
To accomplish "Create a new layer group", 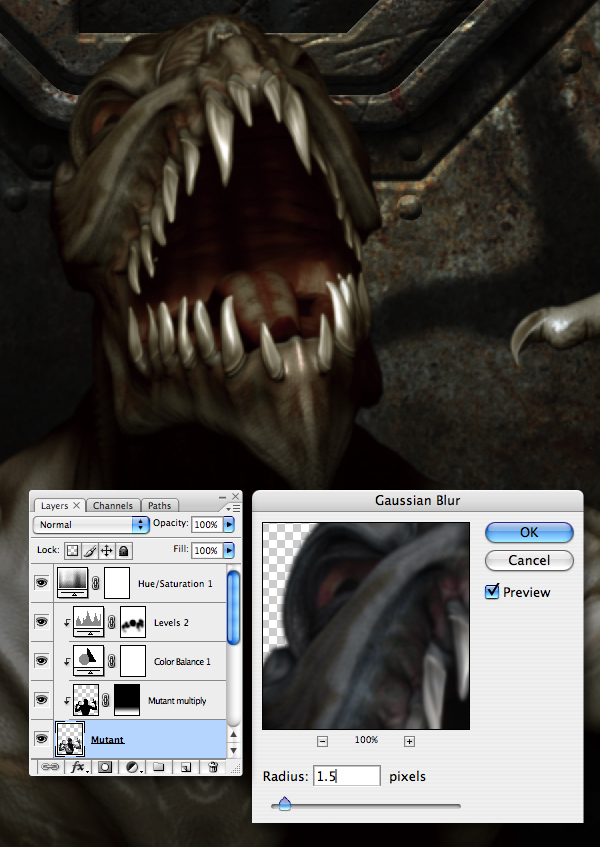I will (158, 767).
